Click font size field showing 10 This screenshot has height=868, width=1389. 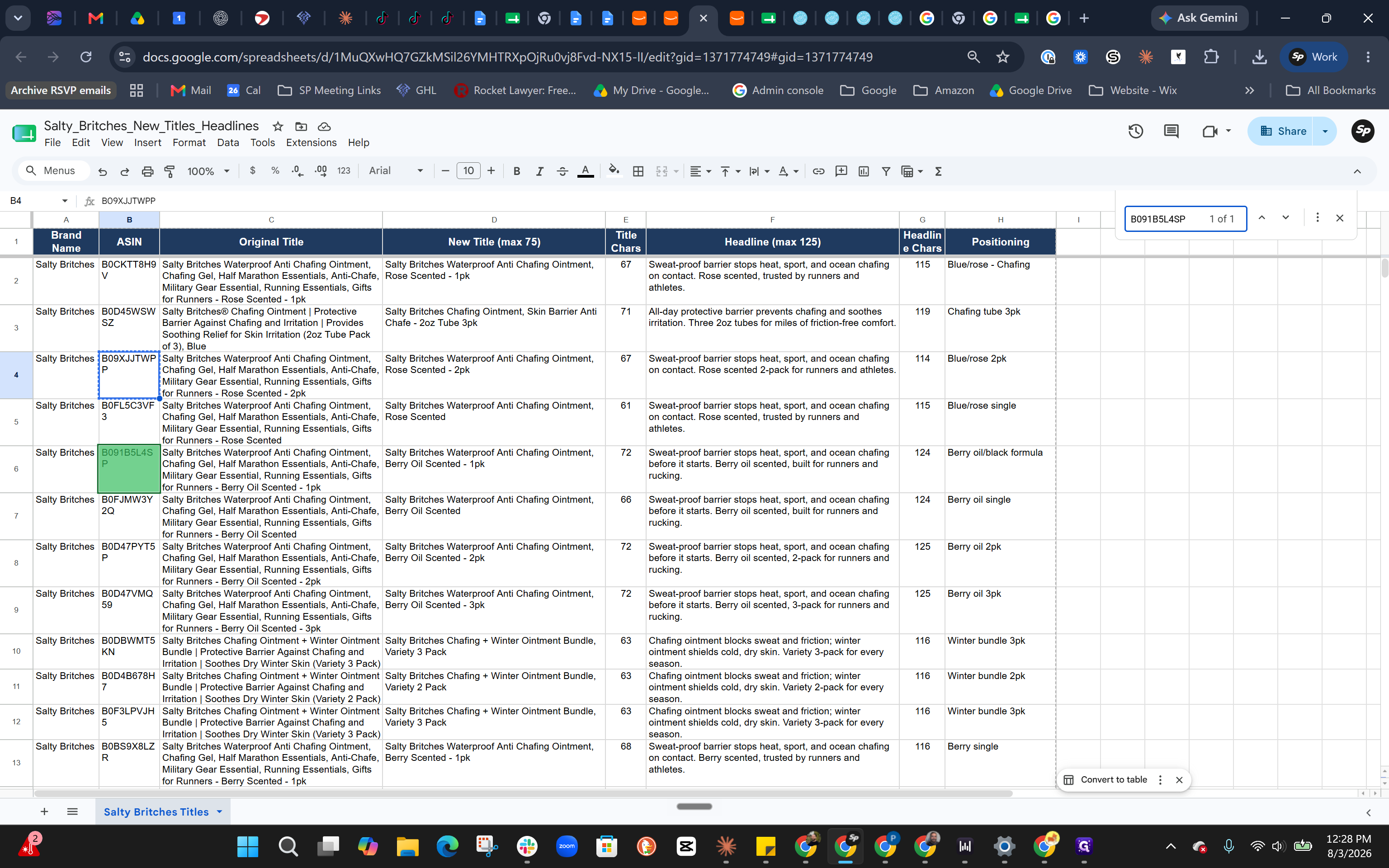(x=468, y=171)
